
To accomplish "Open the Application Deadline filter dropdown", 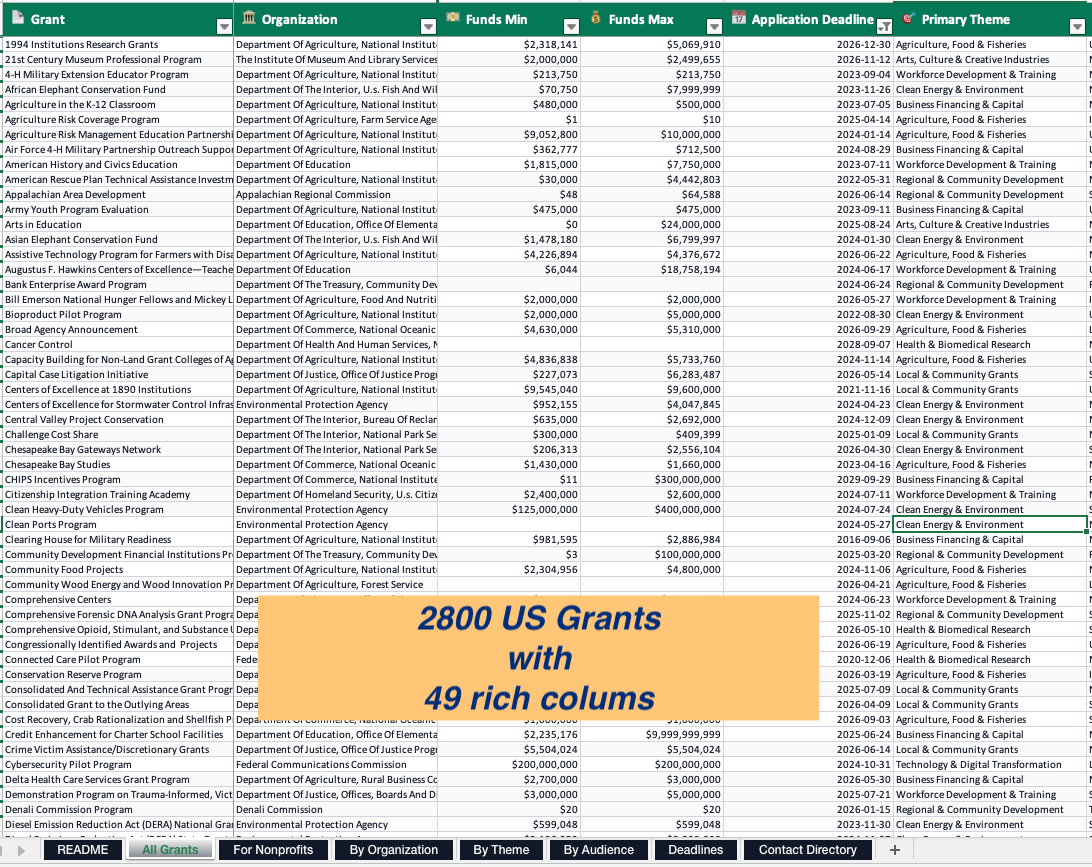I will coord(884,26).
